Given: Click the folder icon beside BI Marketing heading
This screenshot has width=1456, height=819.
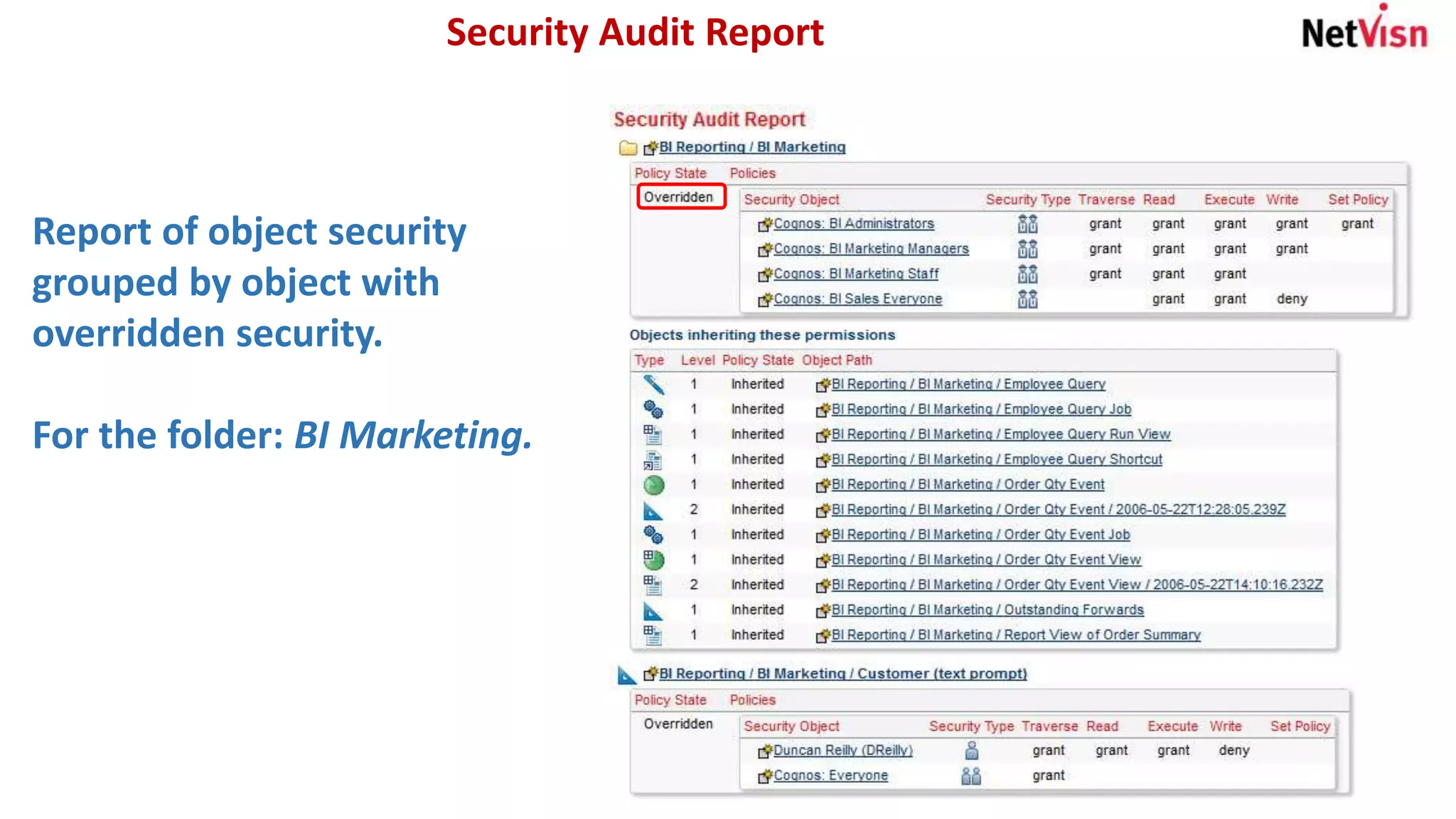Looking at the screenshot, I should point(628,148).
